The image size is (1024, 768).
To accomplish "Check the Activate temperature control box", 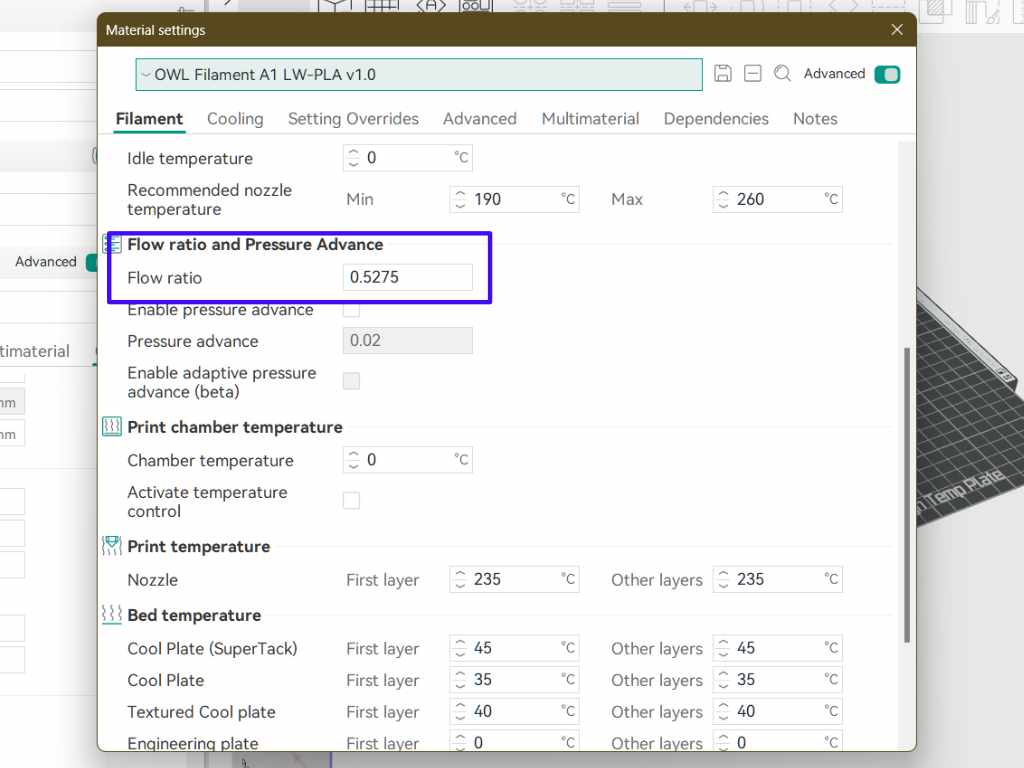I will tap(351, 501).
